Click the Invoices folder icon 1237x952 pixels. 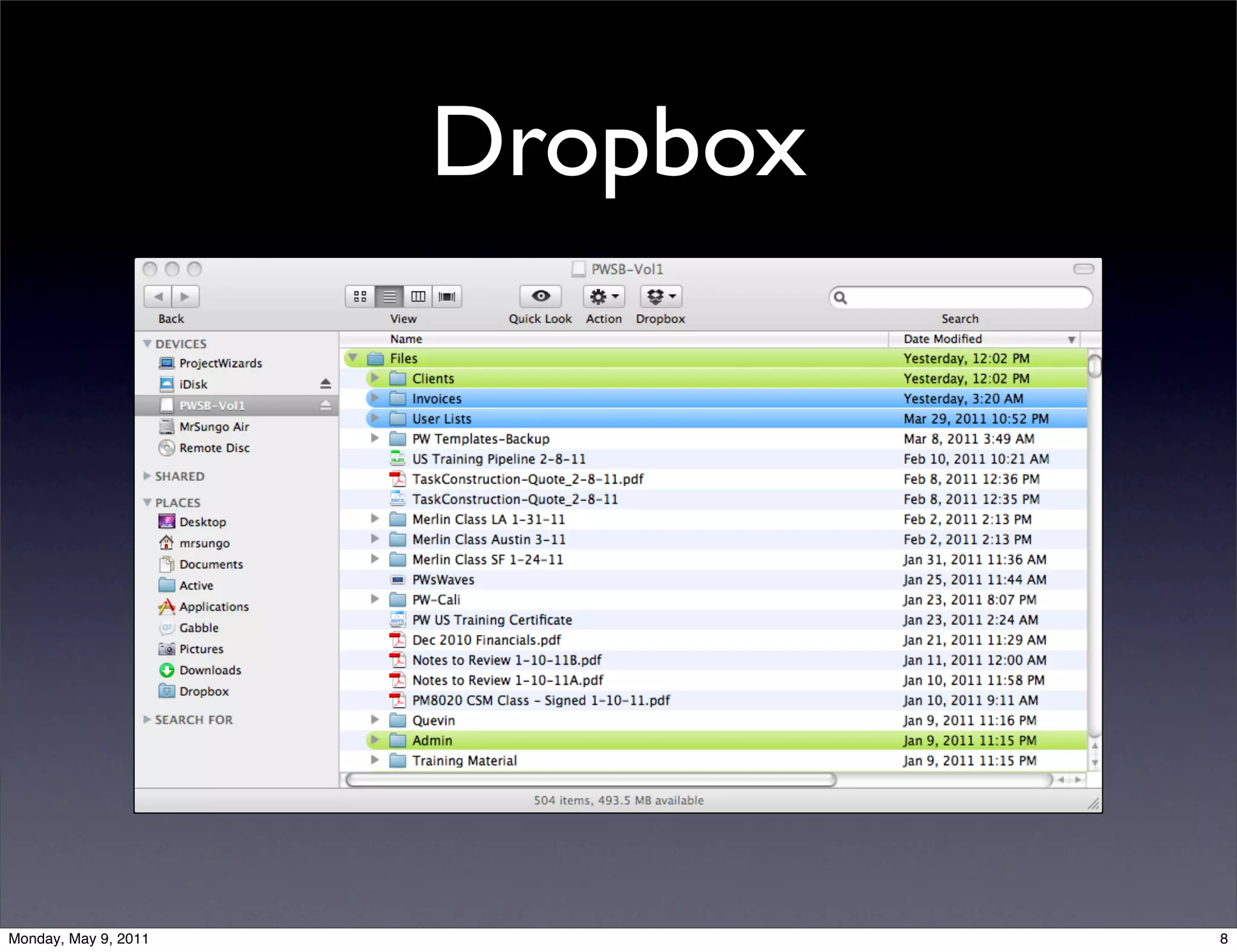tap(397, 399)
